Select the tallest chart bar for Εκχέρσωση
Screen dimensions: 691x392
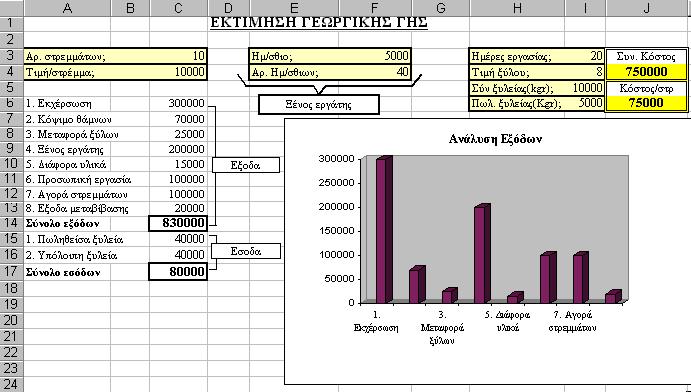point(384,229)
